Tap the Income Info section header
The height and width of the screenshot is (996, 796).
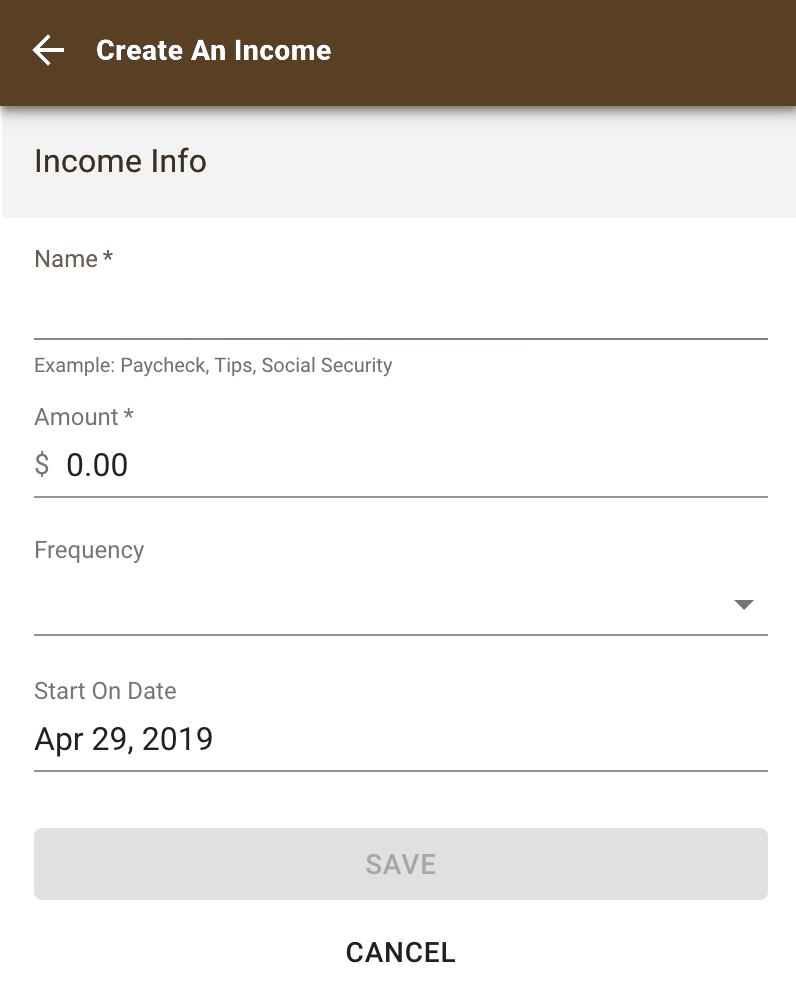(120, 161)
